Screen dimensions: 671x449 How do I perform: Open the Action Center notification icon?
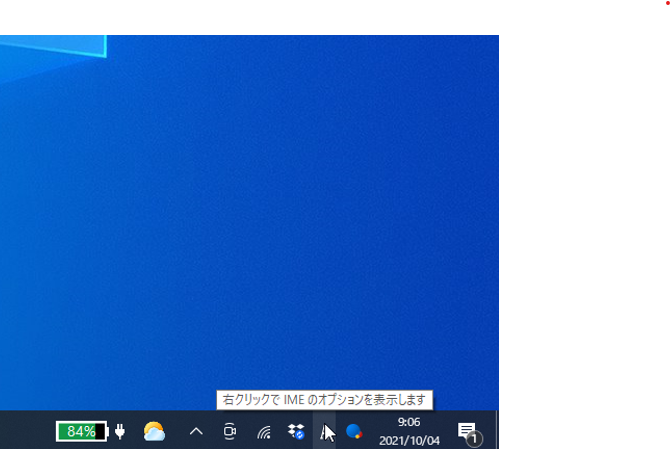click(x=466, y=430)
